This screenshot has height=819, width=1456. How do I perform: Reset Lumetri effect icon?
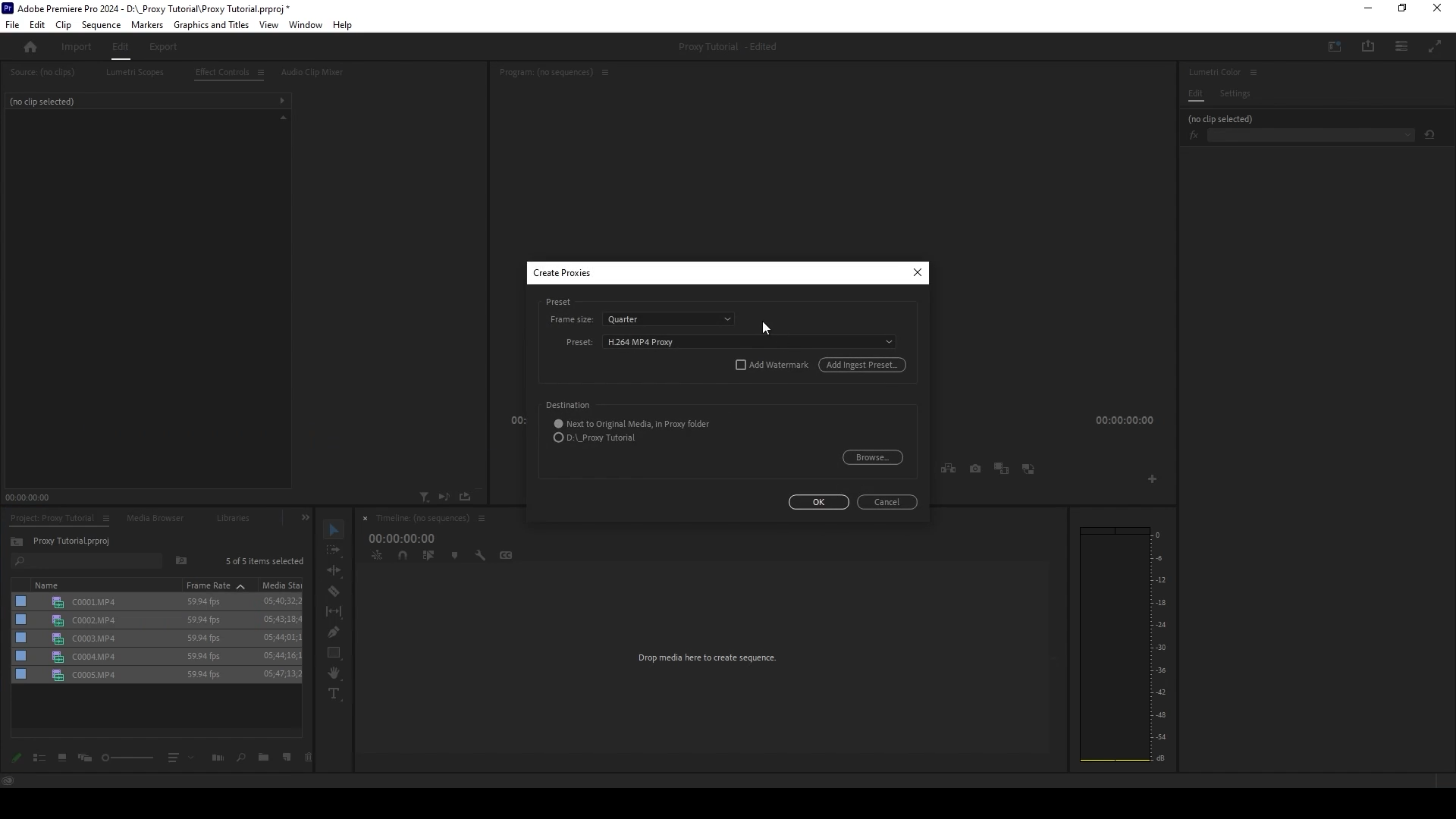1429,136
